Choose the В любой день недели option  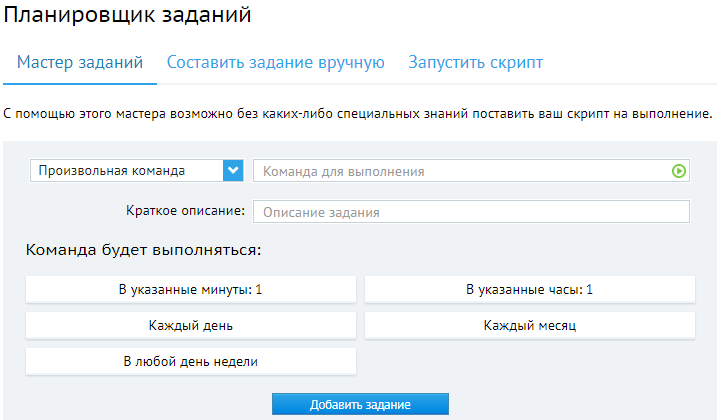tap(191, 361)
